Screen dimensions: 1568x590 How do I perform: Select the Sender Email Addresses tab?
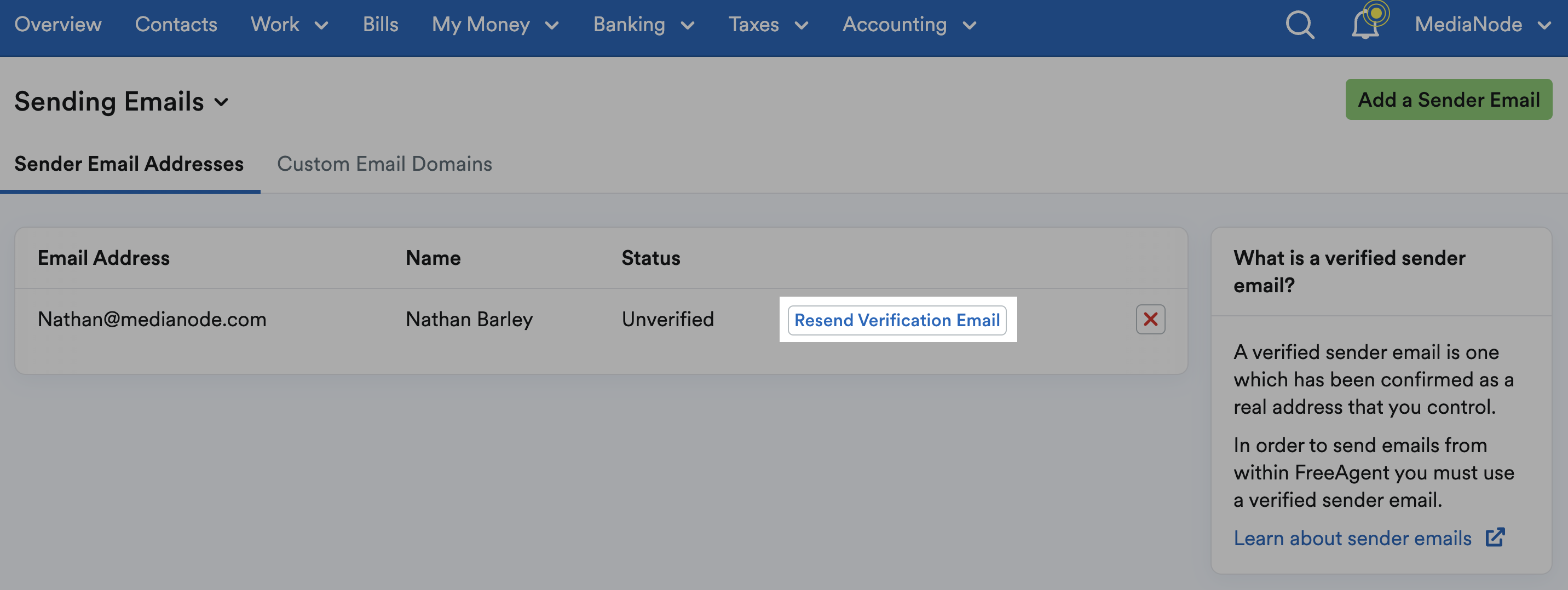[x=129, y=164]
